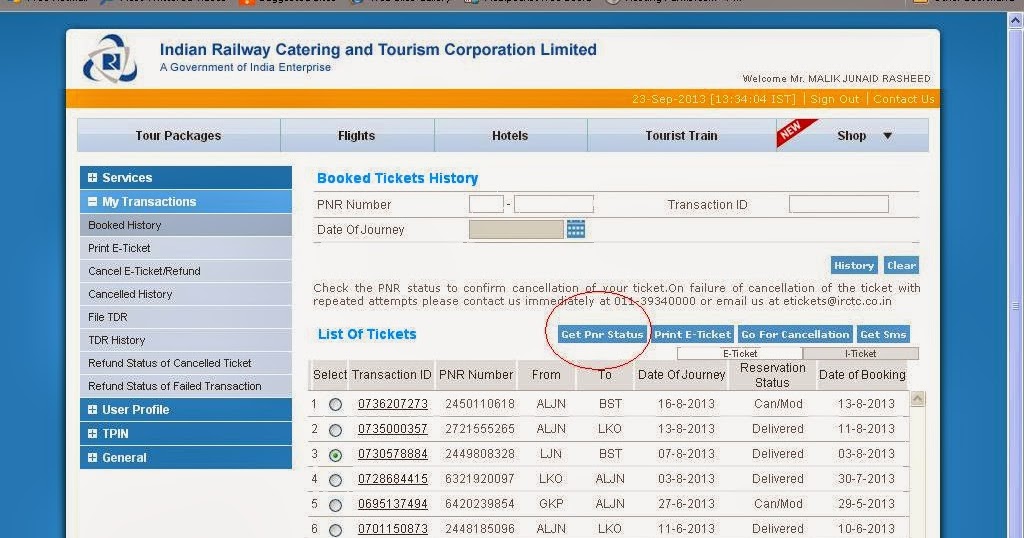Click the browser page scrollbar up arrow

tap(1015, 20)
